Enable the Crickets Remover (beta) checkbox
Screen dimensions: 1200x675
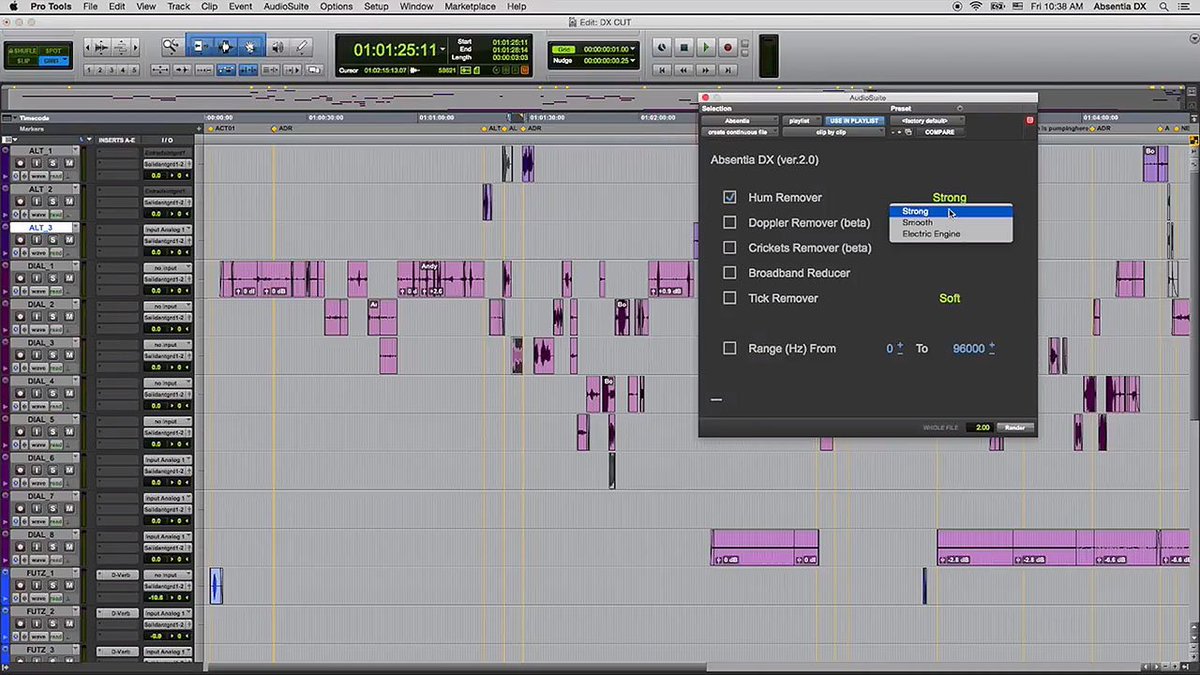pyautogui.click(x=730, y=247)
